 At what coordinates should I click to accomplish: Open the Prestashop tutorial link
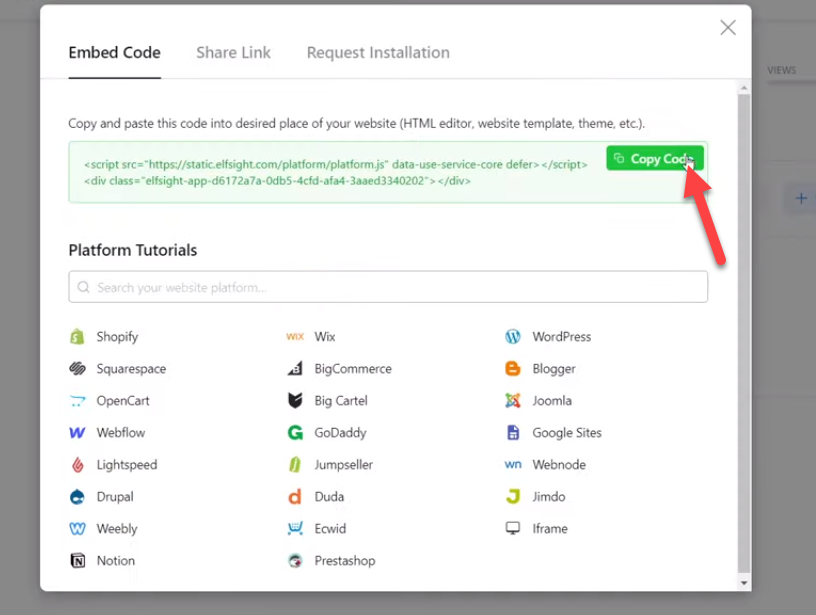pyautogui.click(x=345, y=561)
